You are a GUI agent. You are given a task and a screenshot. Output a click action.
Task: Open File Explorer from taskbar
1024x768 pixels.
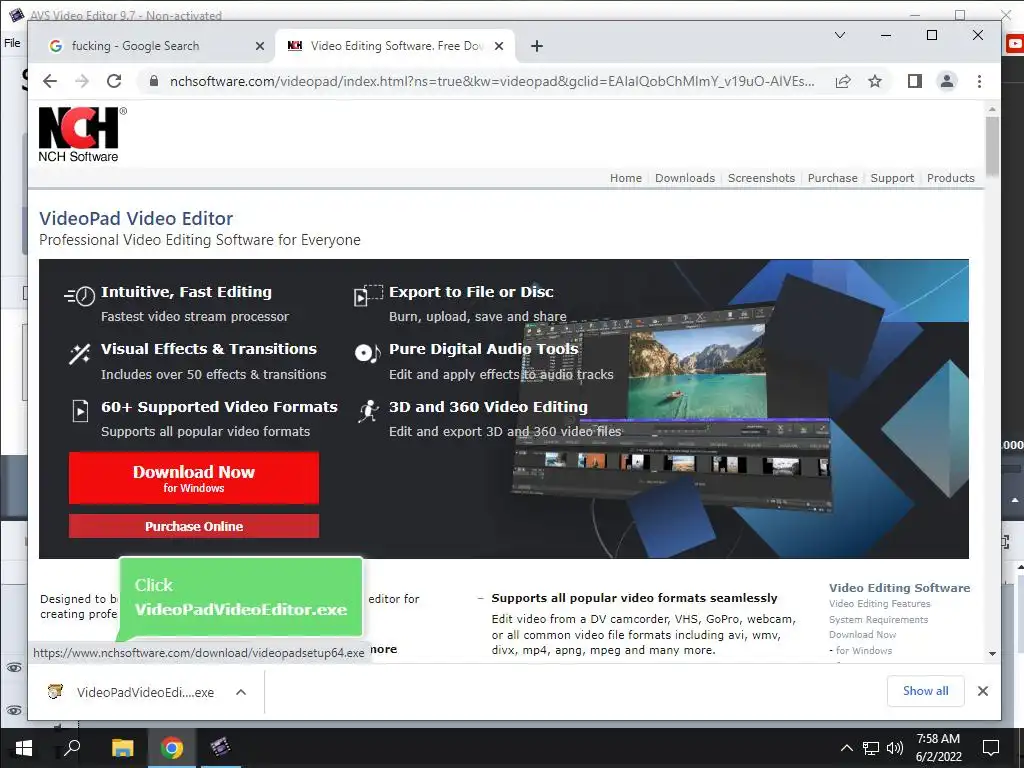point(122,748)
